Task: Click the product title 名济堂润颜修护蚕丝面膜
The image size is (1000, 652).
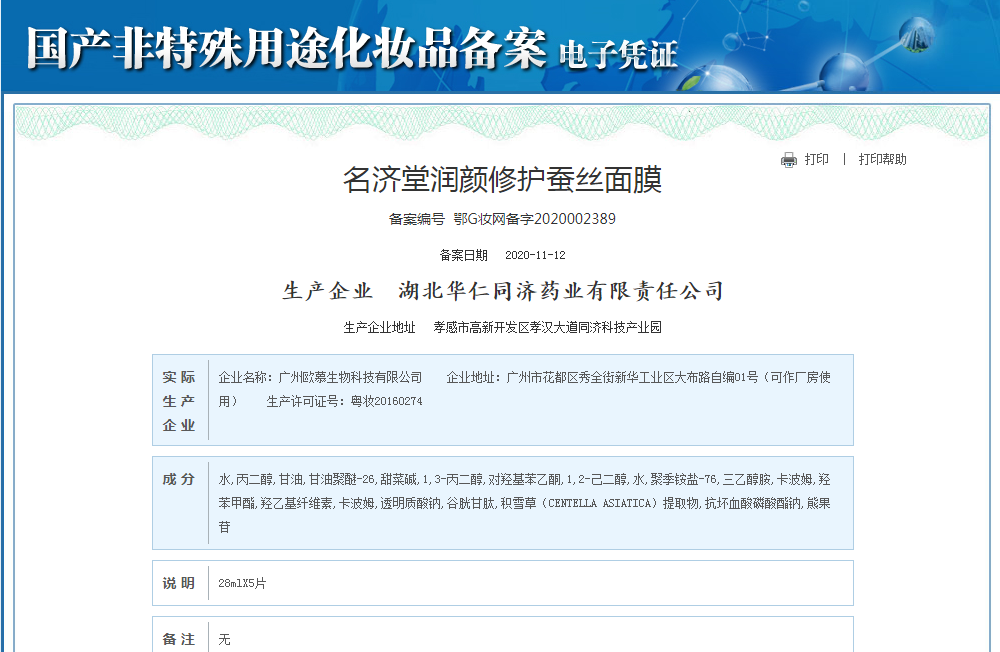Action: tap(502, 179)
